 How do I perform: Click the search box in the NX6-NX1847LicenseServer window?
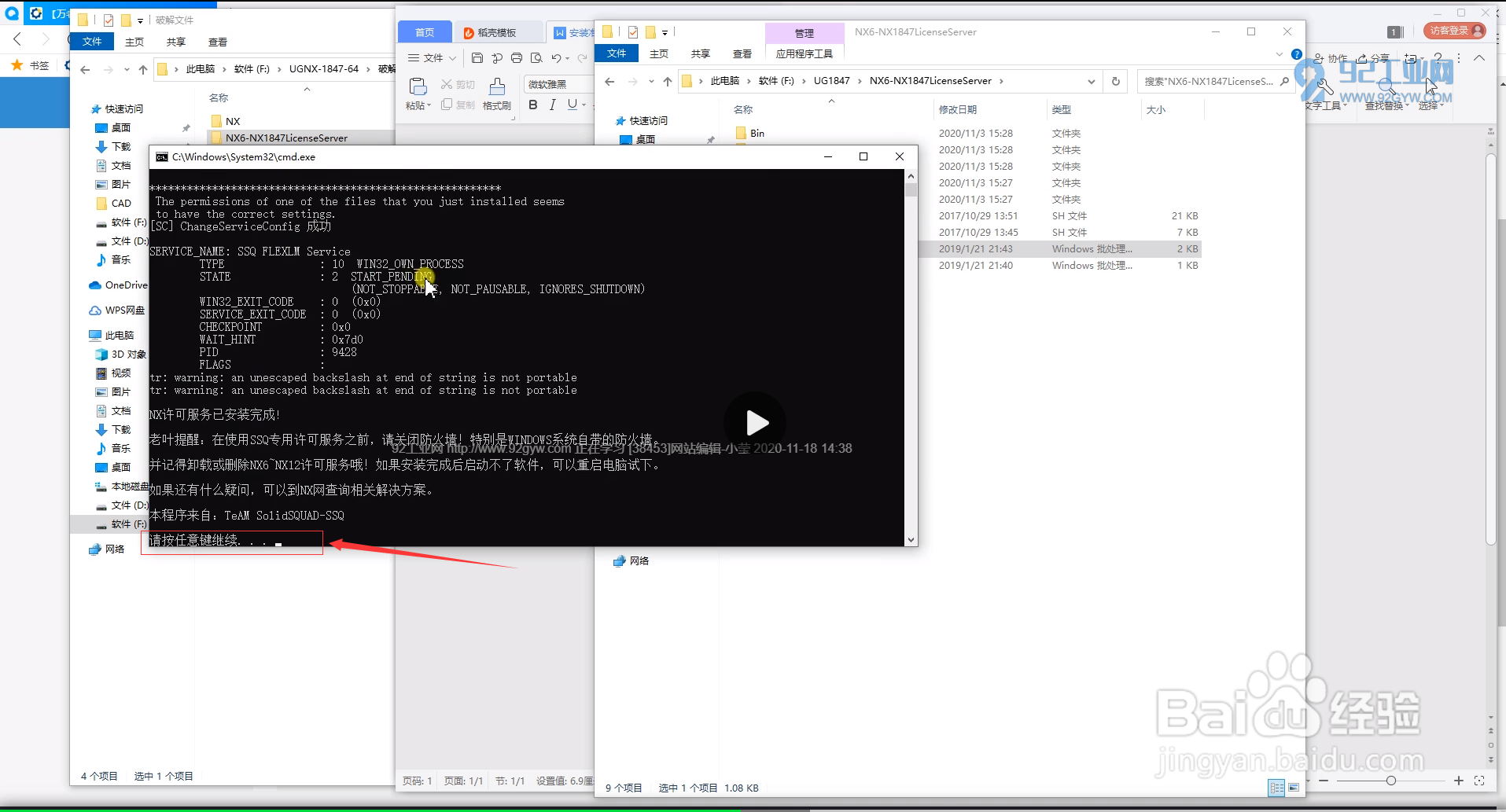point(1215,81)
